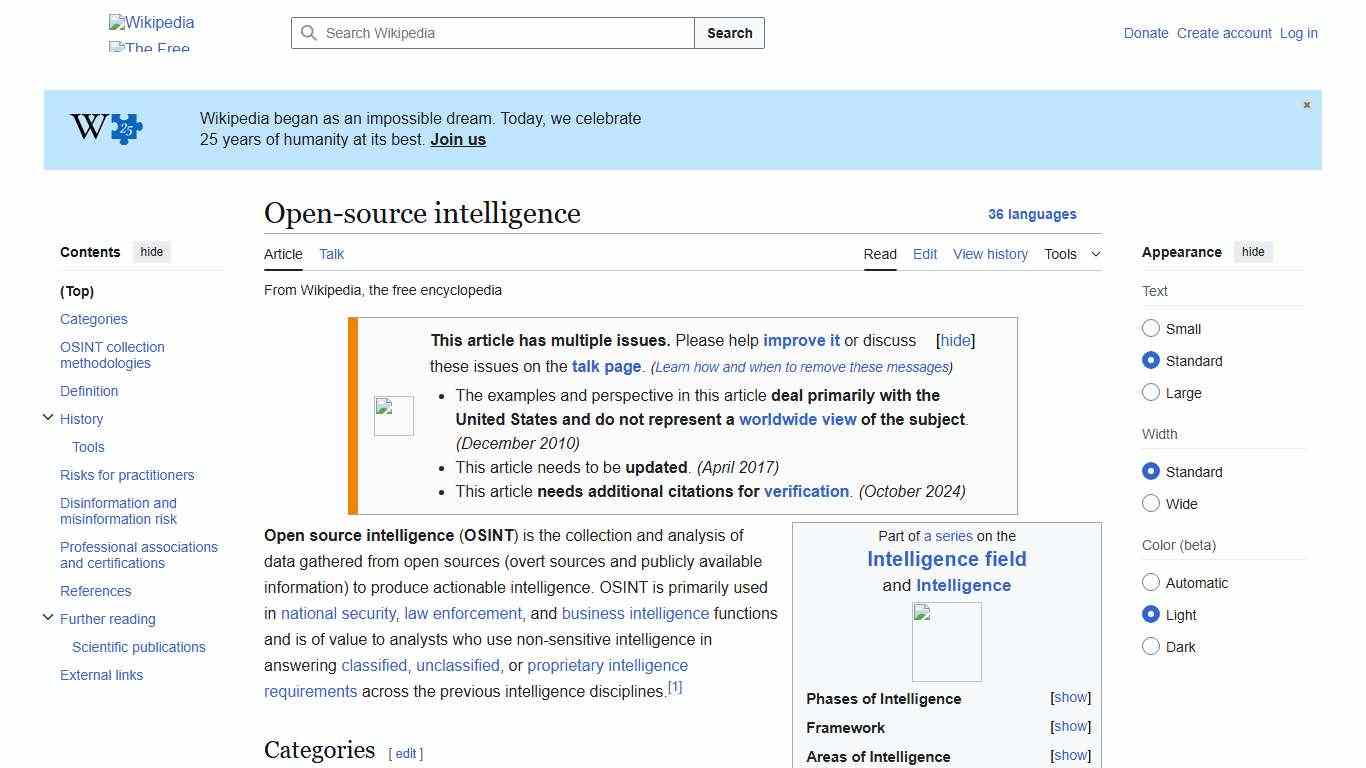The image size is (1366, 768).
Task: Select the Edit tab
Action: [924, 254]
